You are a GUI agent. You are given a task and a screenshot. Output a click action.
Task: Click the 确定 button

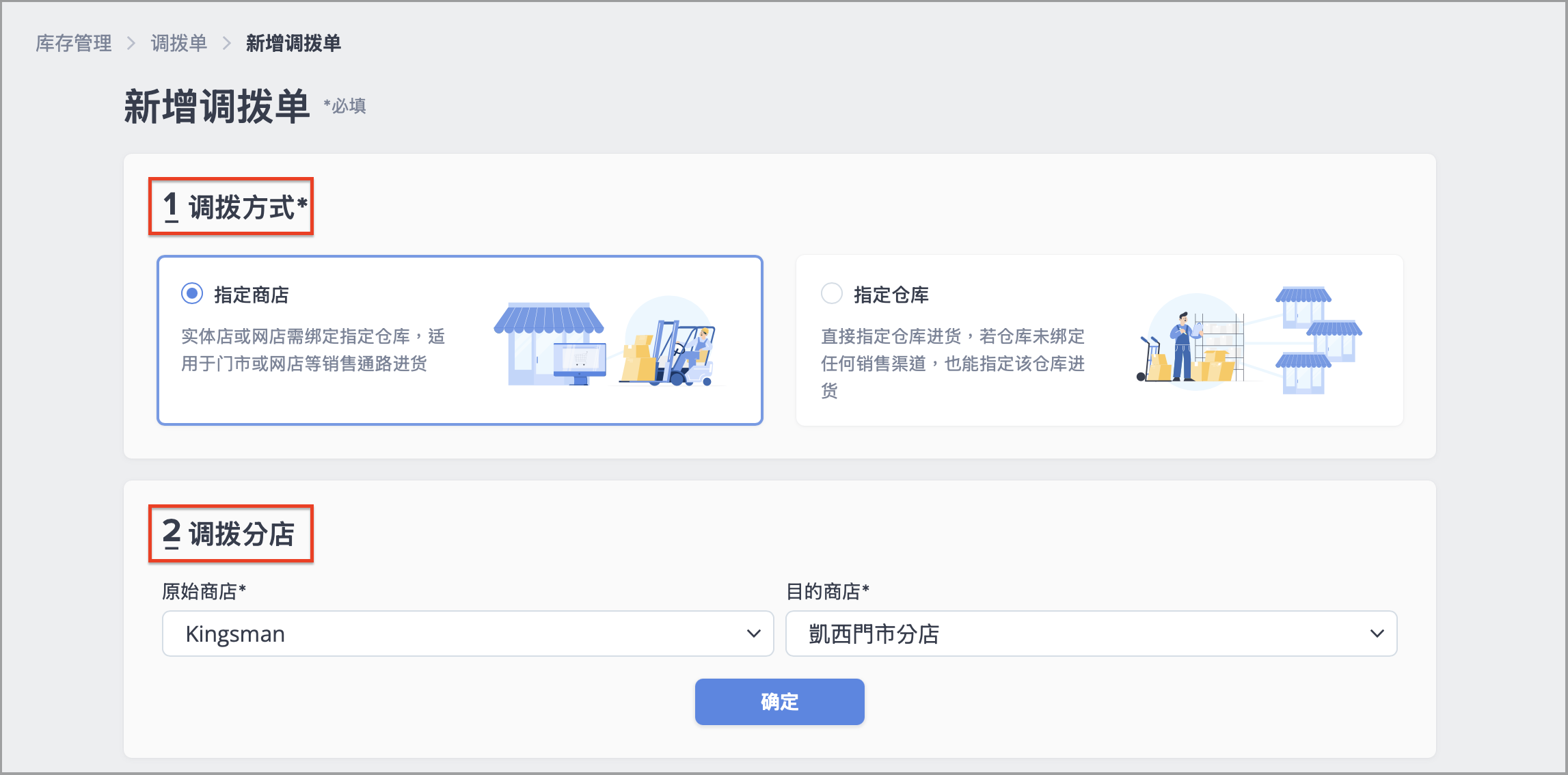779,701
